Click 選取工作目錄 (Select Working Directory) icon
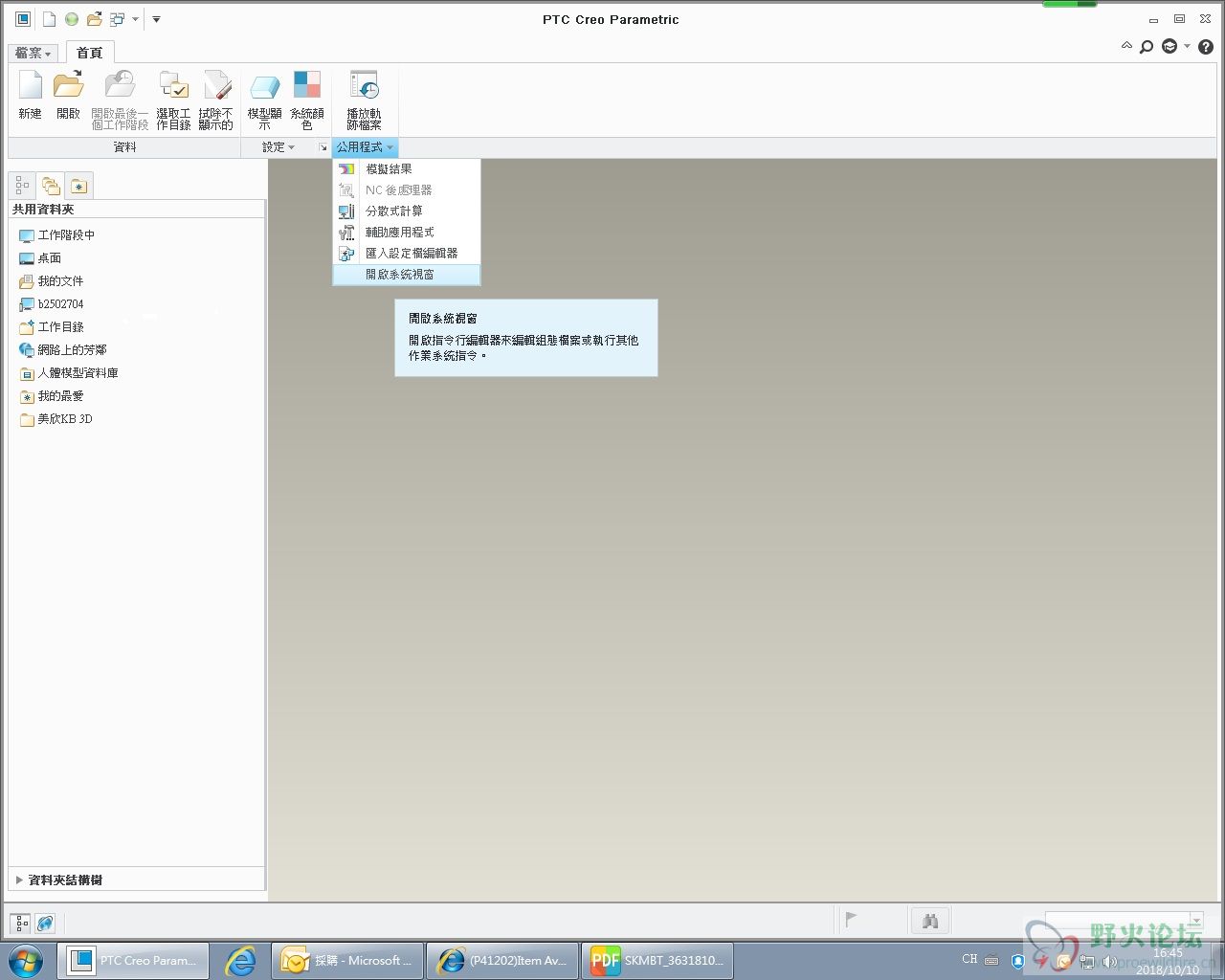The height and width of the screenshot is (980, 1225). coord(173,85)
